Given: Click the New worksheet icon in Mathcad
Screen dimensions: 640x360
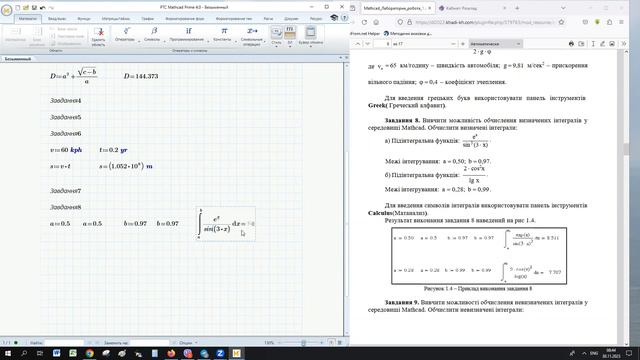Looking at the screenshot, I should point(18,8).
